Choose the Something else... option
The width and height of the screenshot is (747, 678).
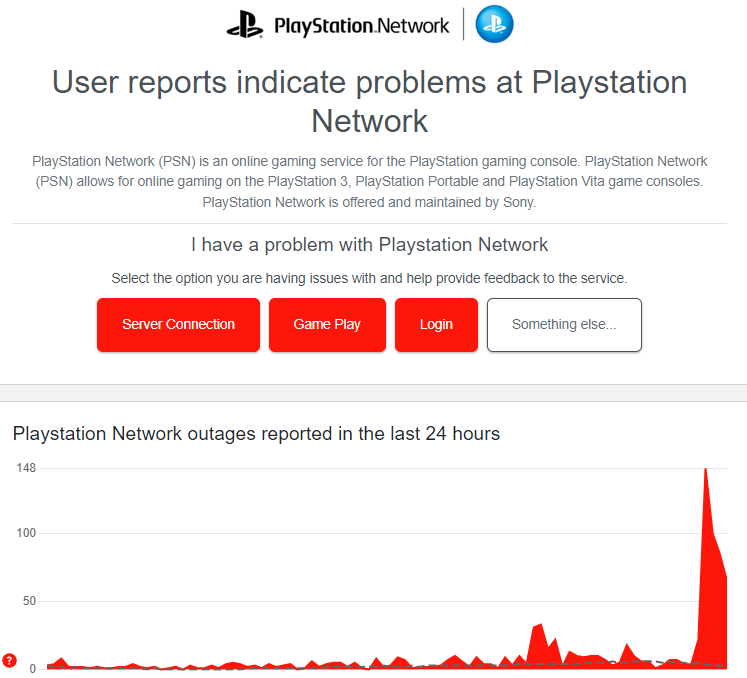564,324
